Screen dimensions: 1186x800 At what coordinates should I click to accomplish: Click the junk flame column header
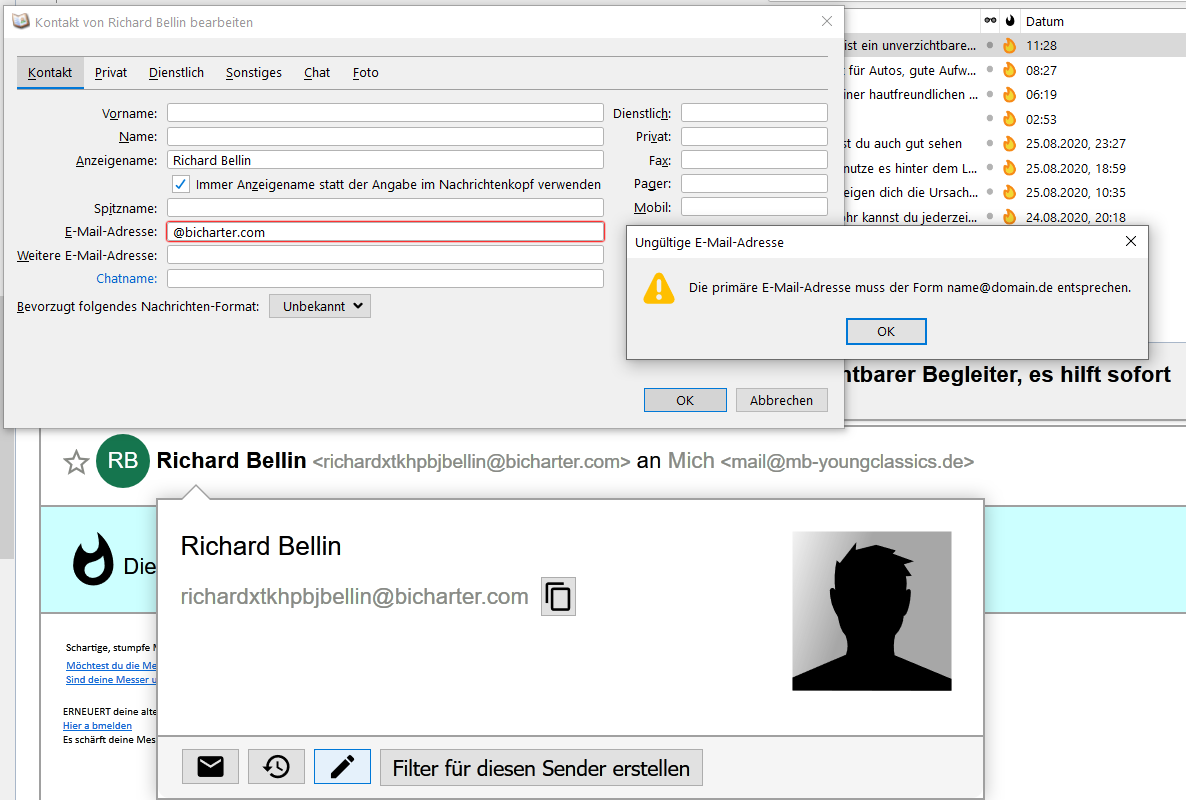click(x=1010, y=20)
